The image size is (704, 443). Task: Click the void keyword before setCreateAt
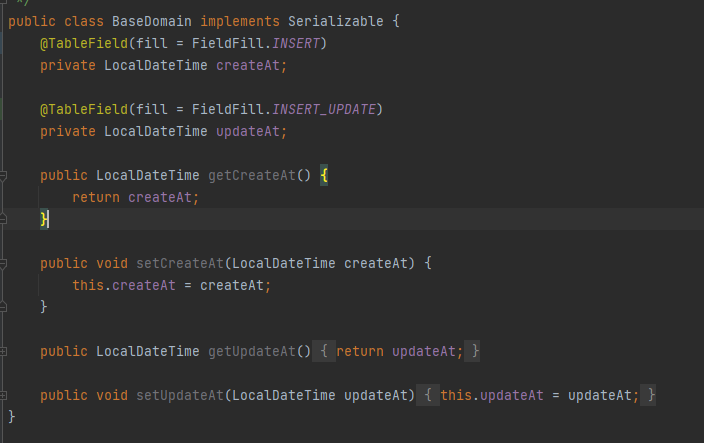pos(112,263)
